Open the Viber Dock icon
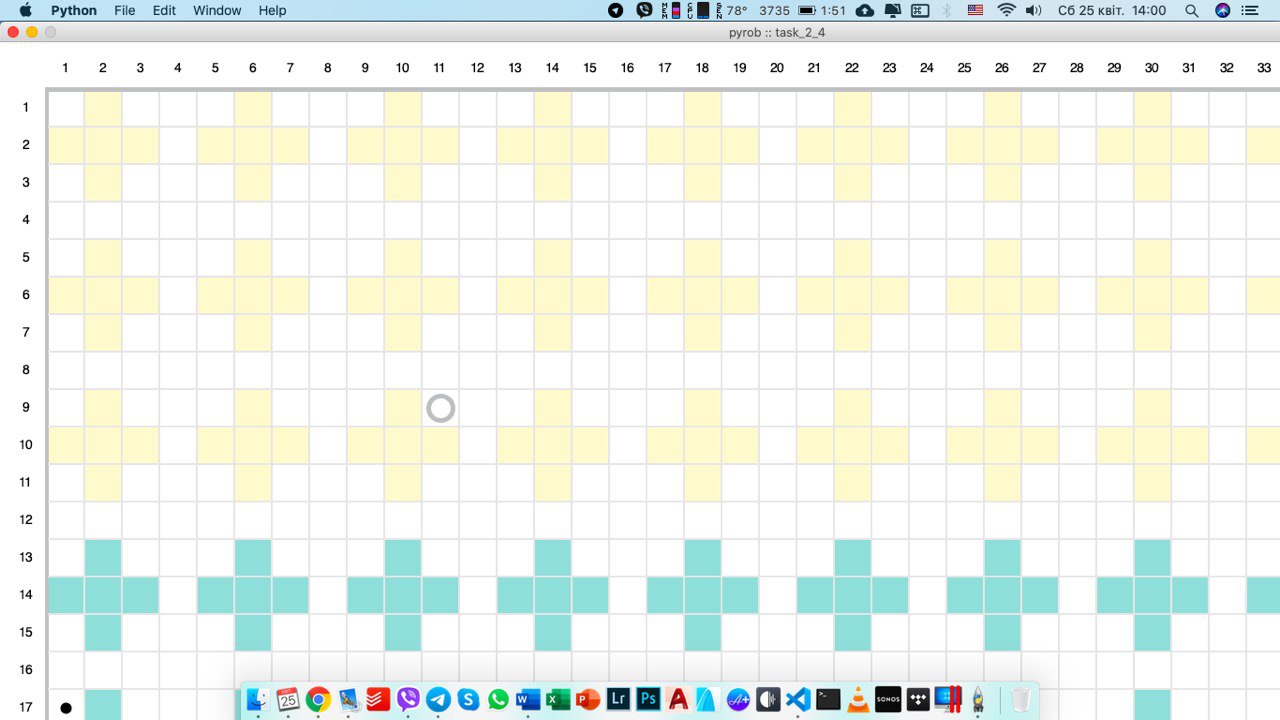 pyautogui.click(x=408, y=700)
